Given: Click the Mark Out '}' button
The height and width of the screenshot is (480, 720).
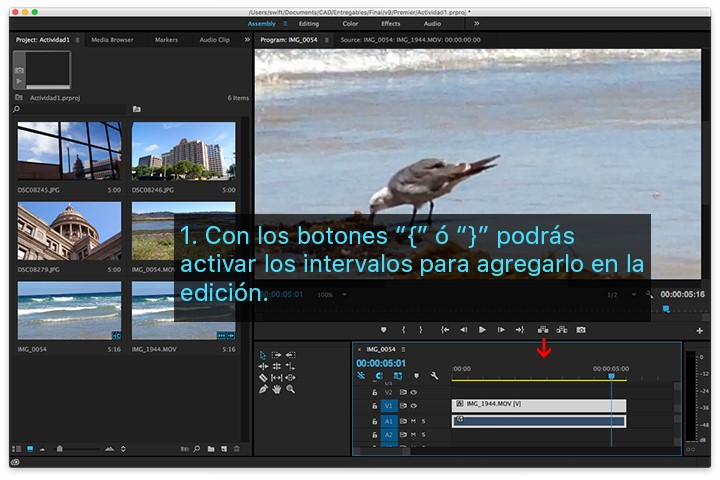Looking at the screenshot, I should (421, 329).
